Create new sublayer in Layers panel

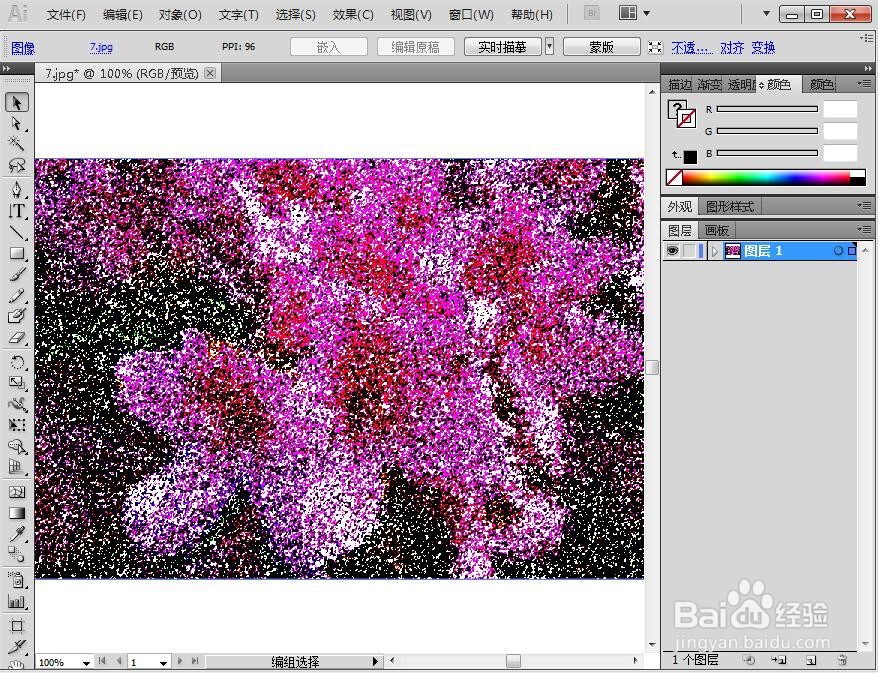pos(779,660)
